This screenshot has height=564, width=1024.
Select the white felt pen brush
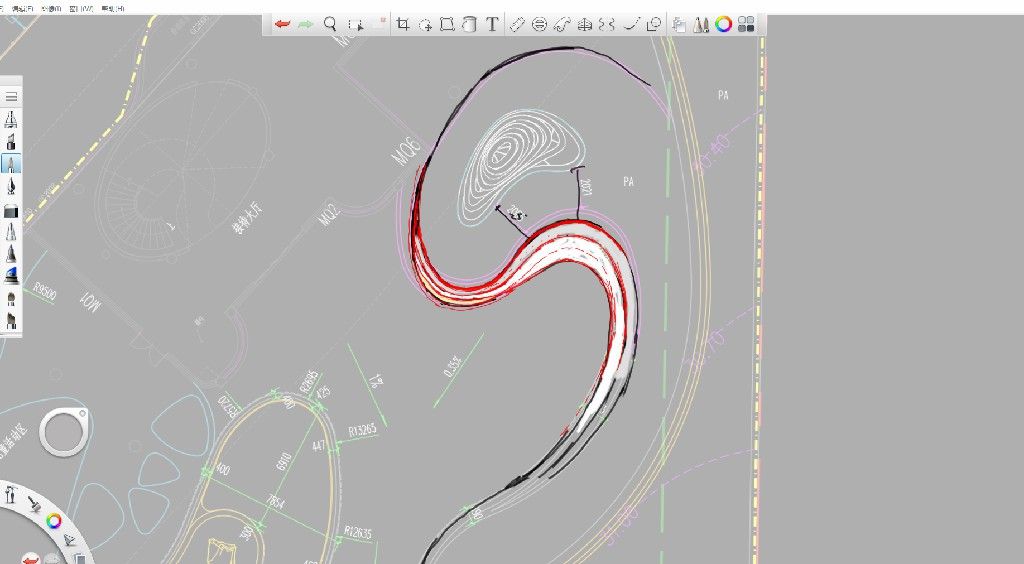[x=11, y=232]
